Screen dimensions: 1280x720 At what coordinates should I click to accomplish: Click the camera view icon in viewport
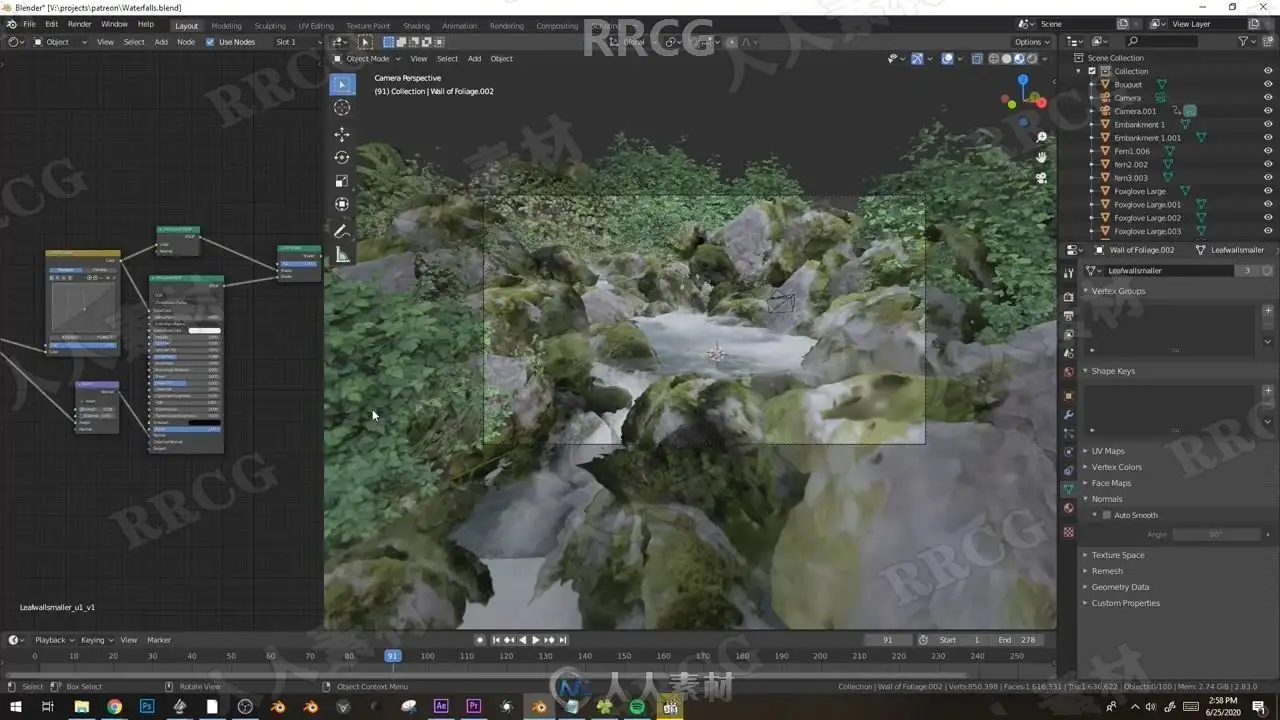(1041, 178)
